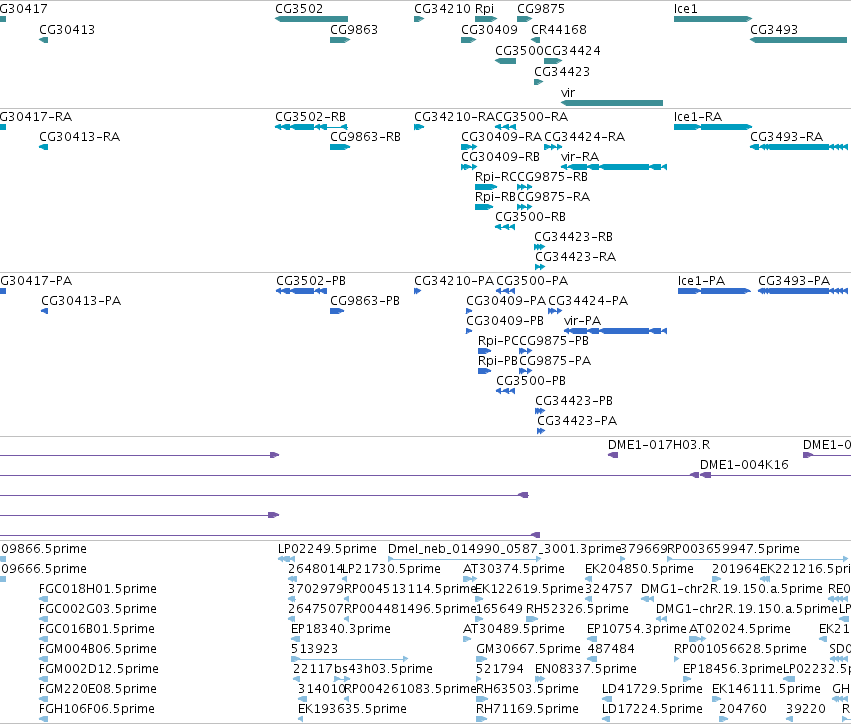This screenshot has height=724, width=851.
Task: Click the Ice1 gene feature
Action: (713, 19)
